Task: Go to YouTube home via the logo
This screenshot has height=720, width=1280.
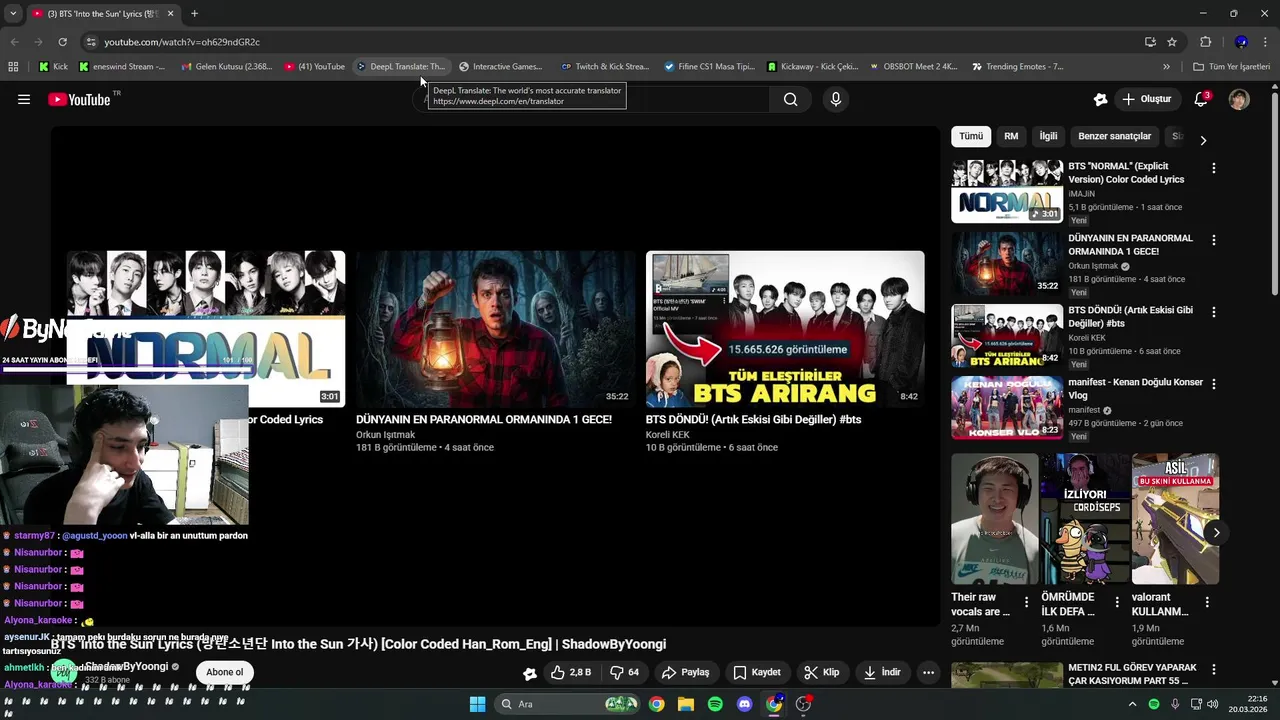Action: (80, 99)
